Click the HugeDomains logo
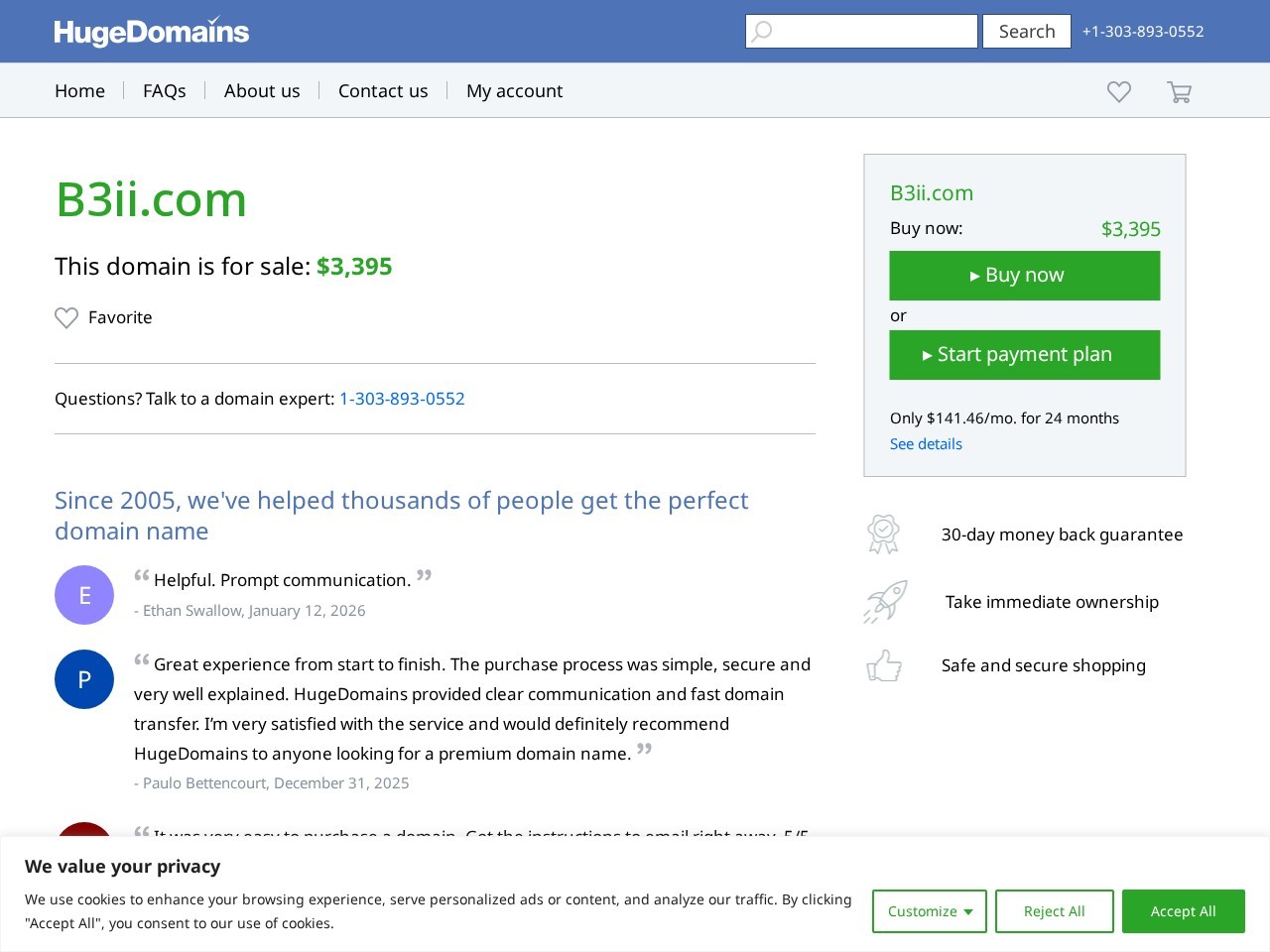Viewport: 1270px width, 952px height. pos(151,32)
